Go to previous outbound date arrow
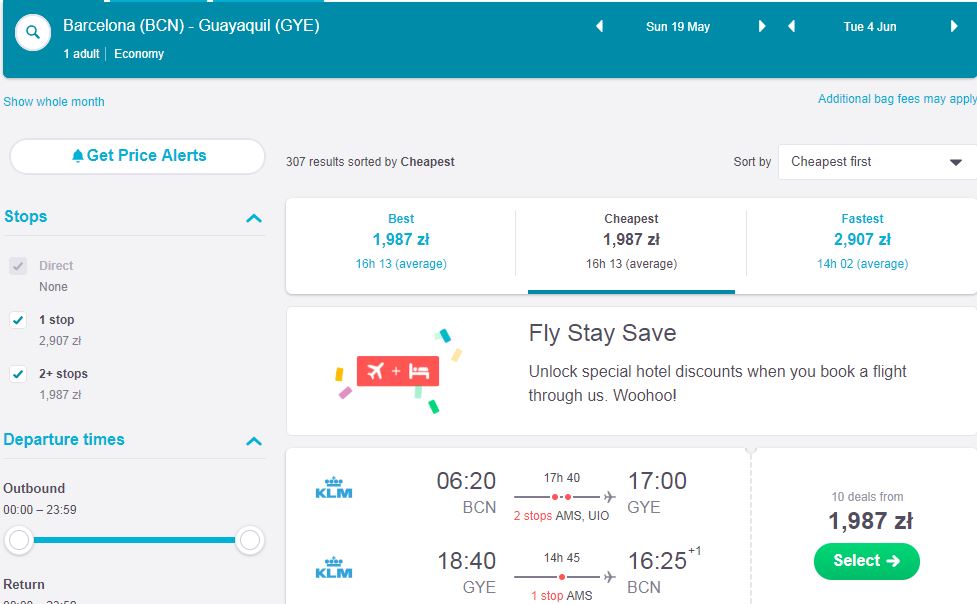Screen dimensions: 977x604 tap(599, 26)
